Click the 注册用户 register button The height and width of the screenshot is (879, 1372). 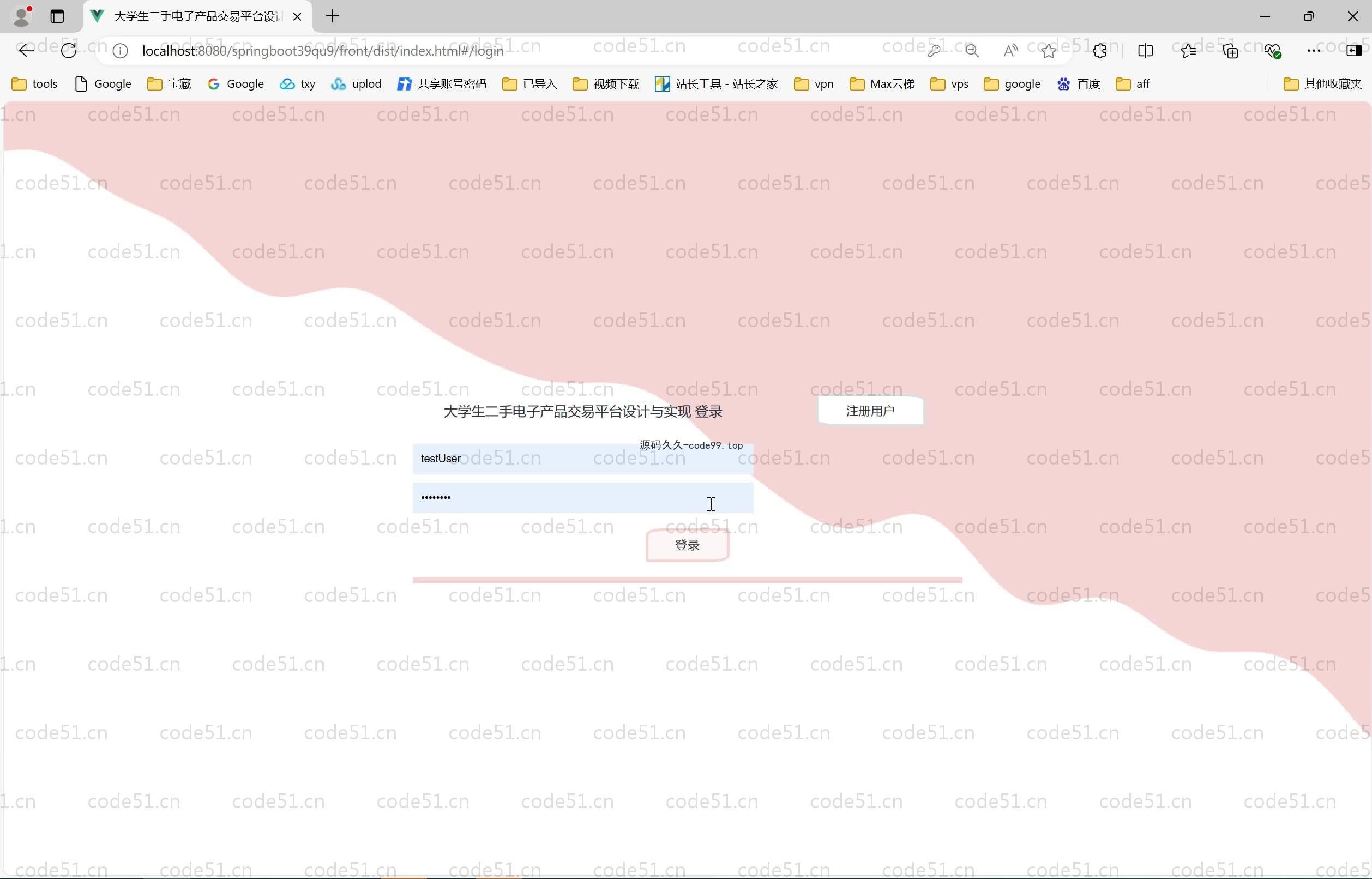coord(870,411)
